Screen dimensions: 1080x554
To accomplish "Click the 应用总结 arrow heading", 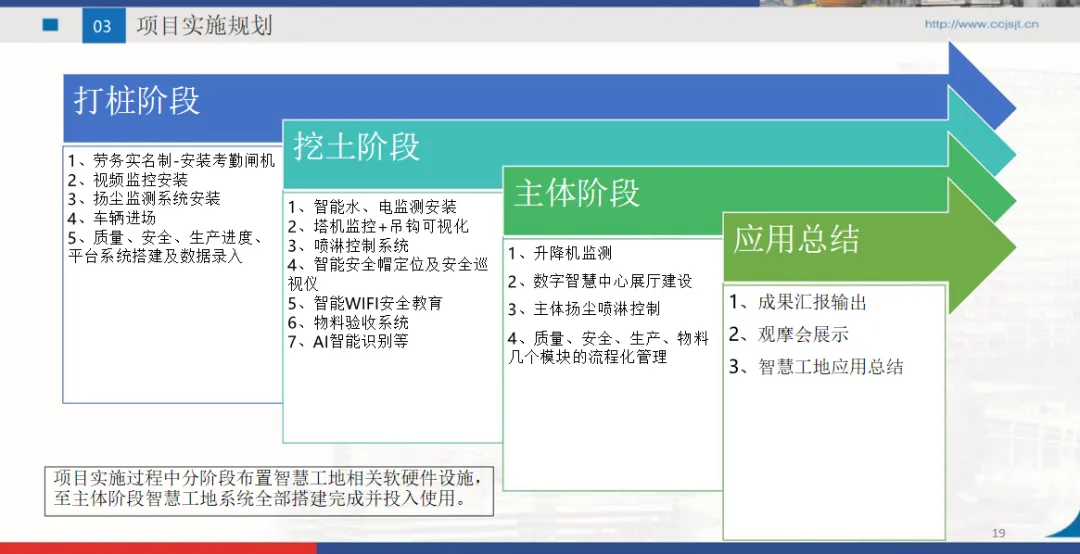I will [x=797, y=239].
